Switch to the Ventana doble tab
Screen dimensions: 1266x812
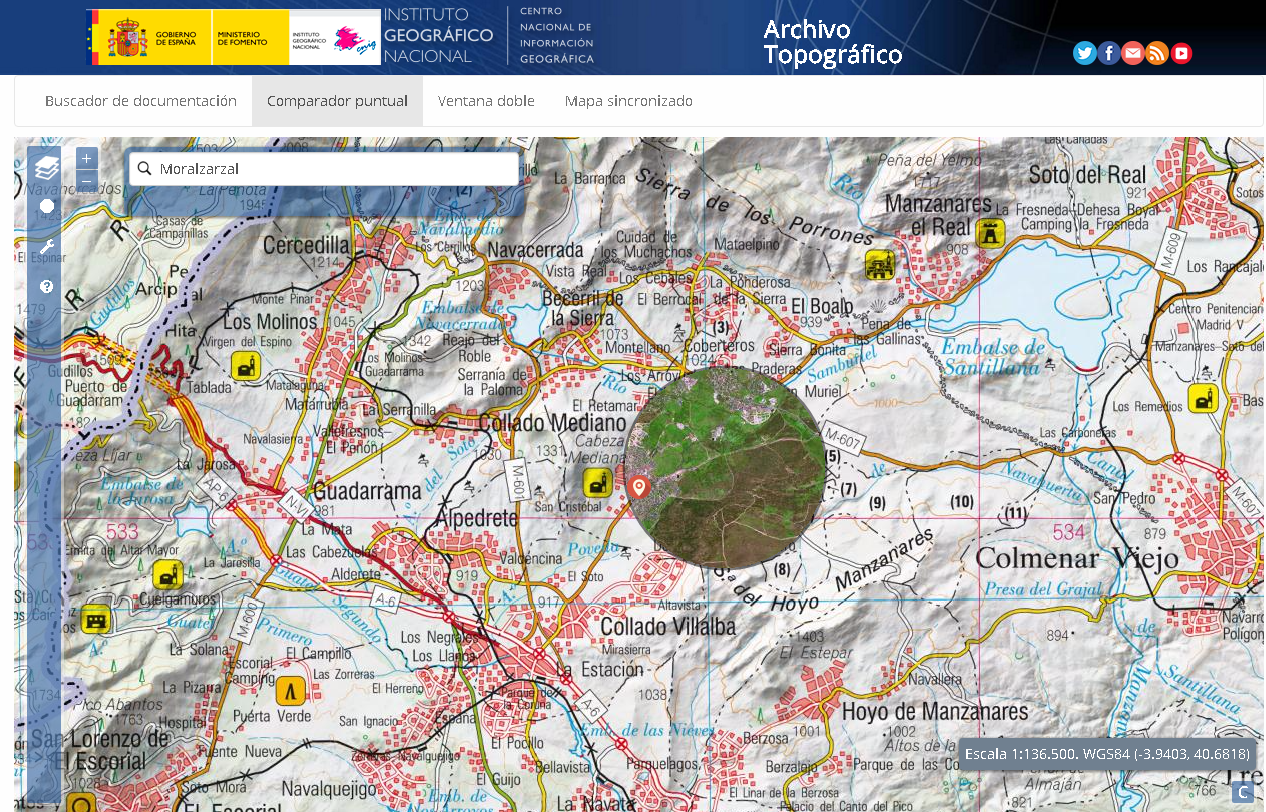[x=486, y=100]
